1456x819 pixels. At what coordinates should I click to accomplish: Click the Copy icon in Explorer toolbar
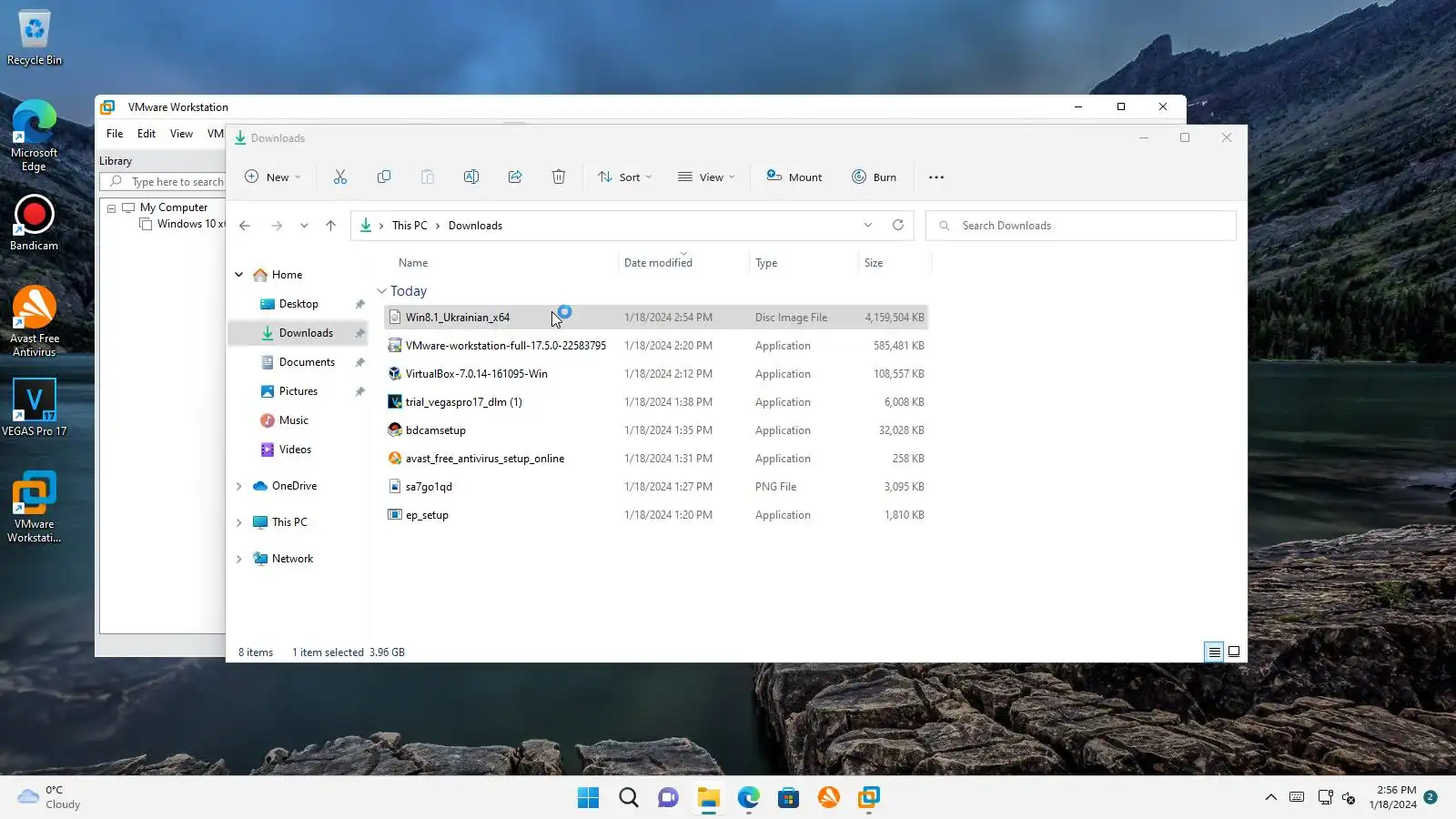[384, 177]
